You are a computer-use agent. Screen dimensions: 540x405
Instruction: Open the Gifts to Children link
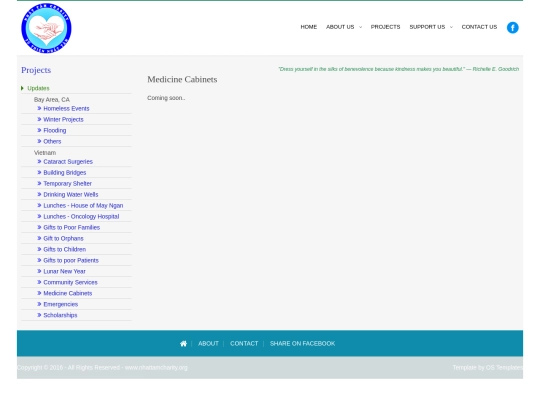[x=64, y=249]
